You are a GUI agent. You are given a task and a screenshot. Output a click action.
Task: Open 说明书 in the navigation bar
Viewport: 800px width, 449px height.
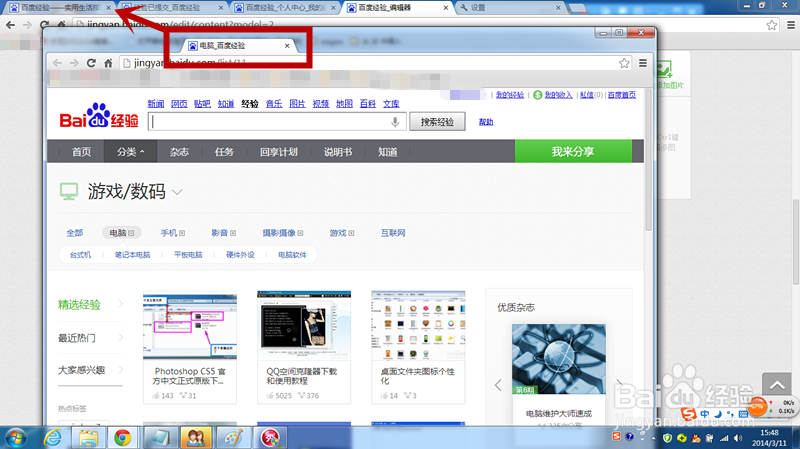[x=338, y=152]
